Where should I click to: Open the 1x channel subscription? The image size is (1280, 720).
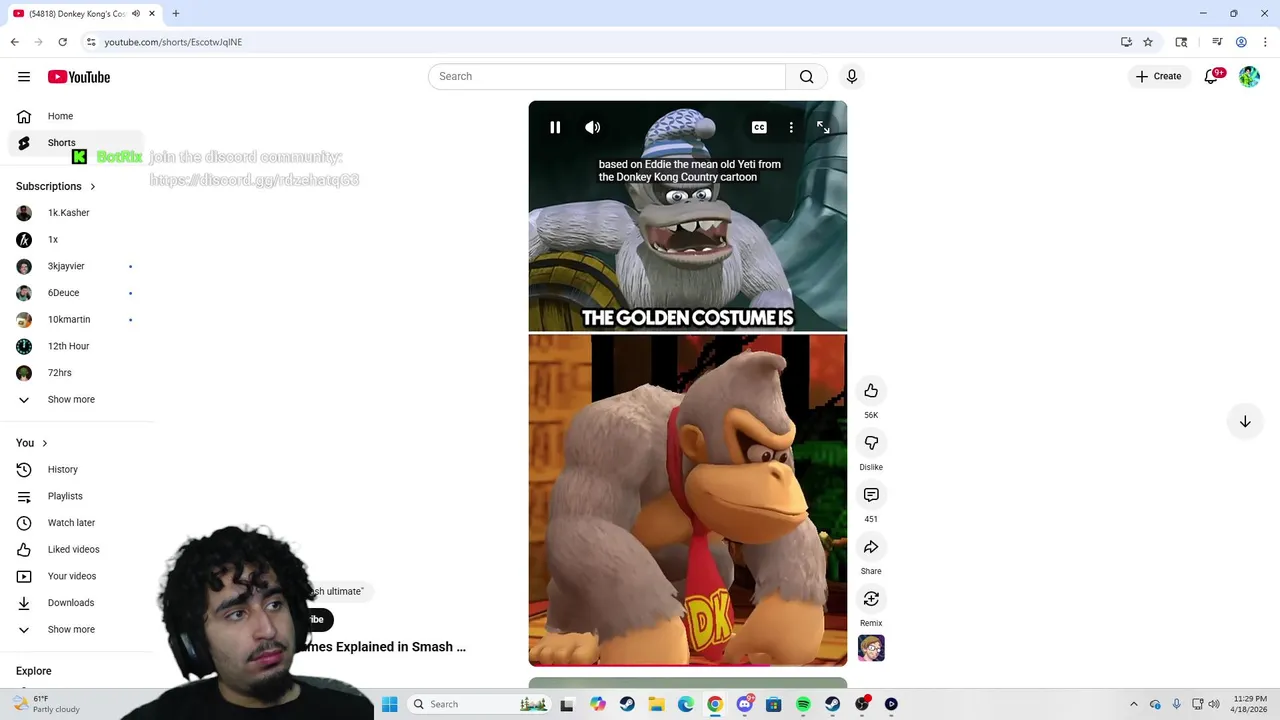pyautogui.click(x=75, y=240)
